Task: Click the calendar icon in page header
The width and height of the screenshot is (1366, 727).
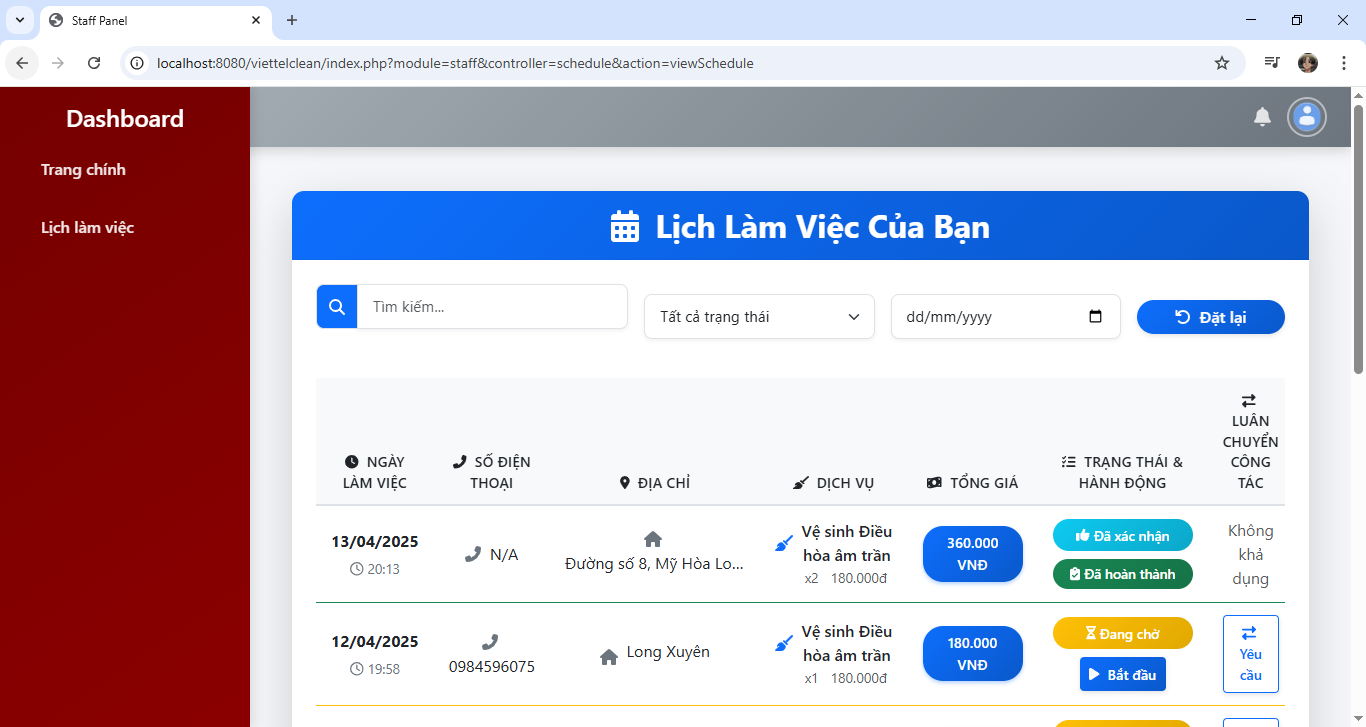Action: 625,227
